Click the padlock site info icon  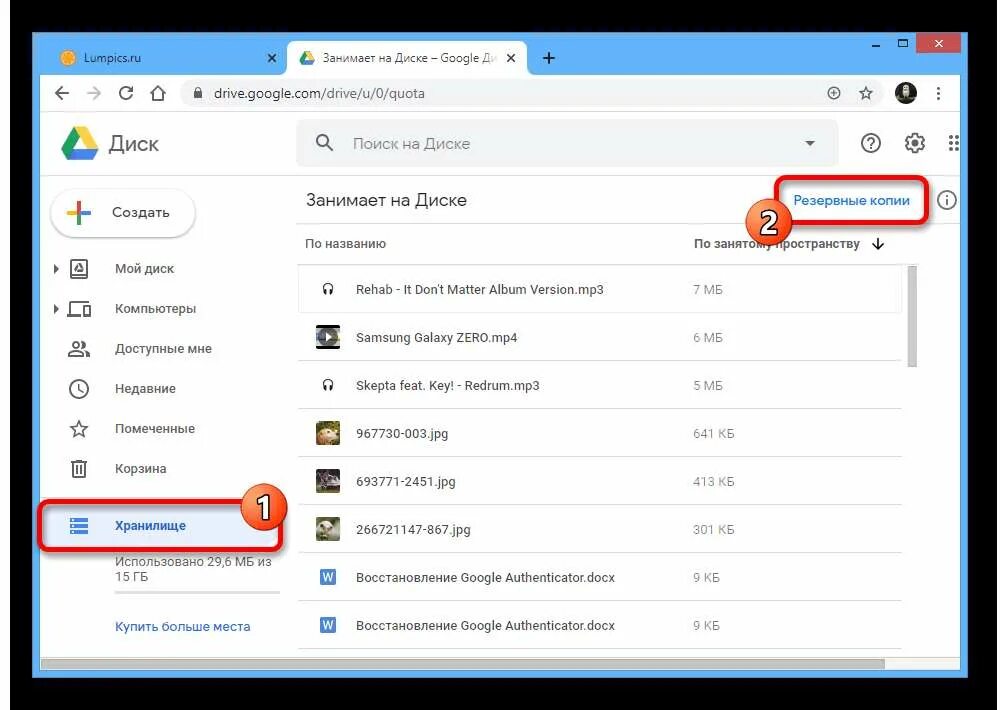pos(198,93)
